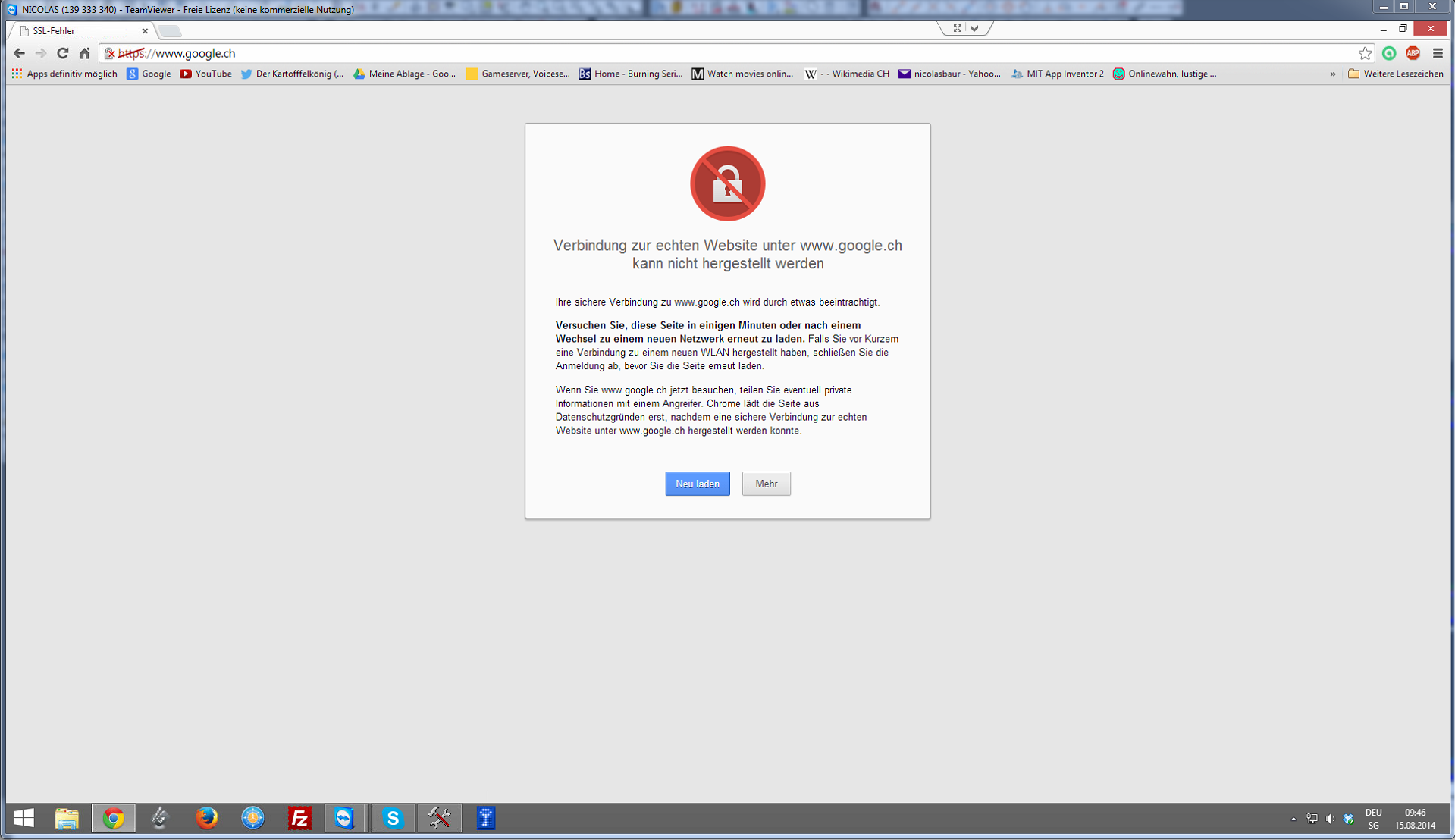This screenshot has height=840, width=1455.
Task: Open the tools wrench taskbar icon
Action: coord(440,818)
